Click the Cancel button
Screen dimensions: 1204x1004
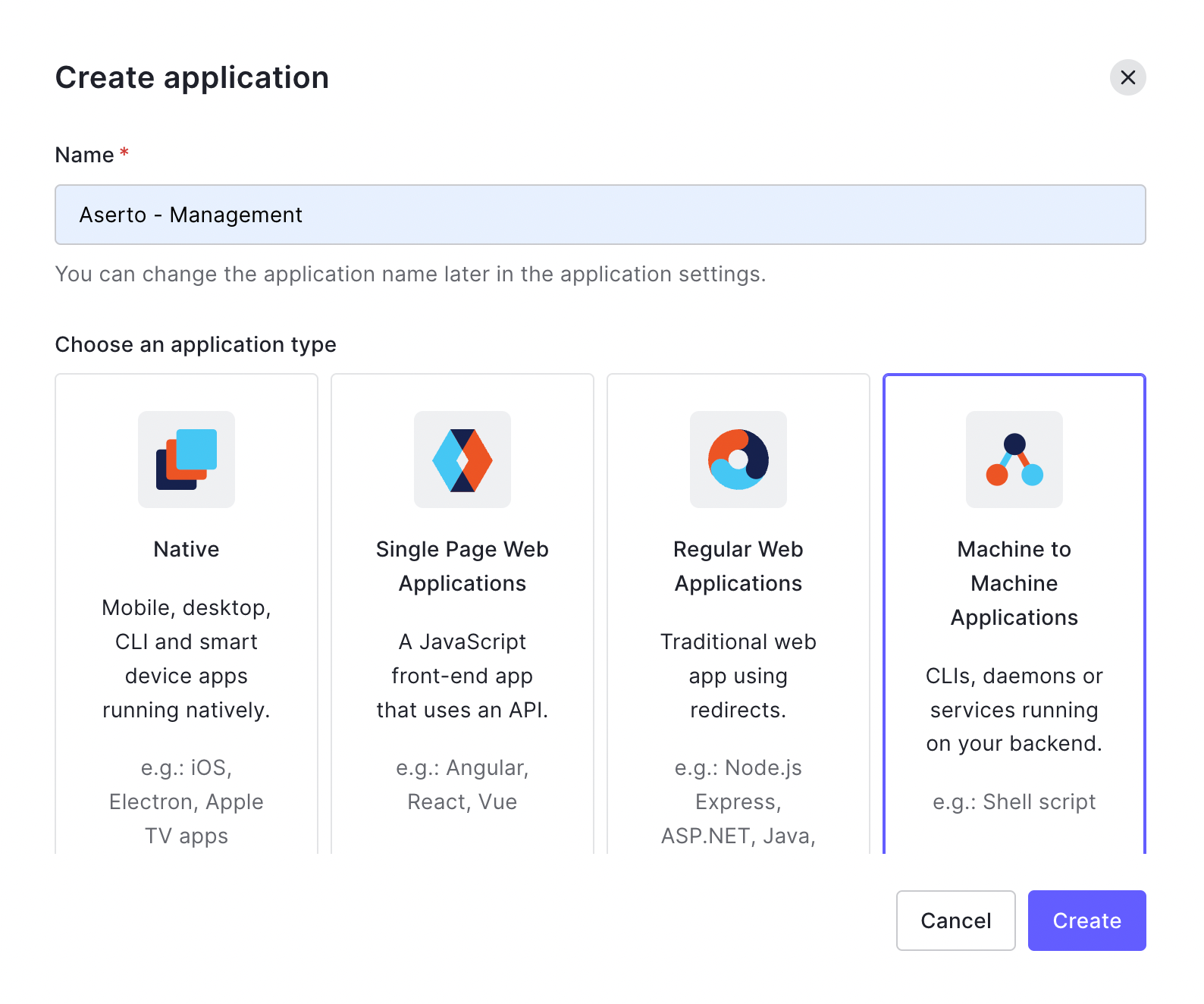coord(956,921)
